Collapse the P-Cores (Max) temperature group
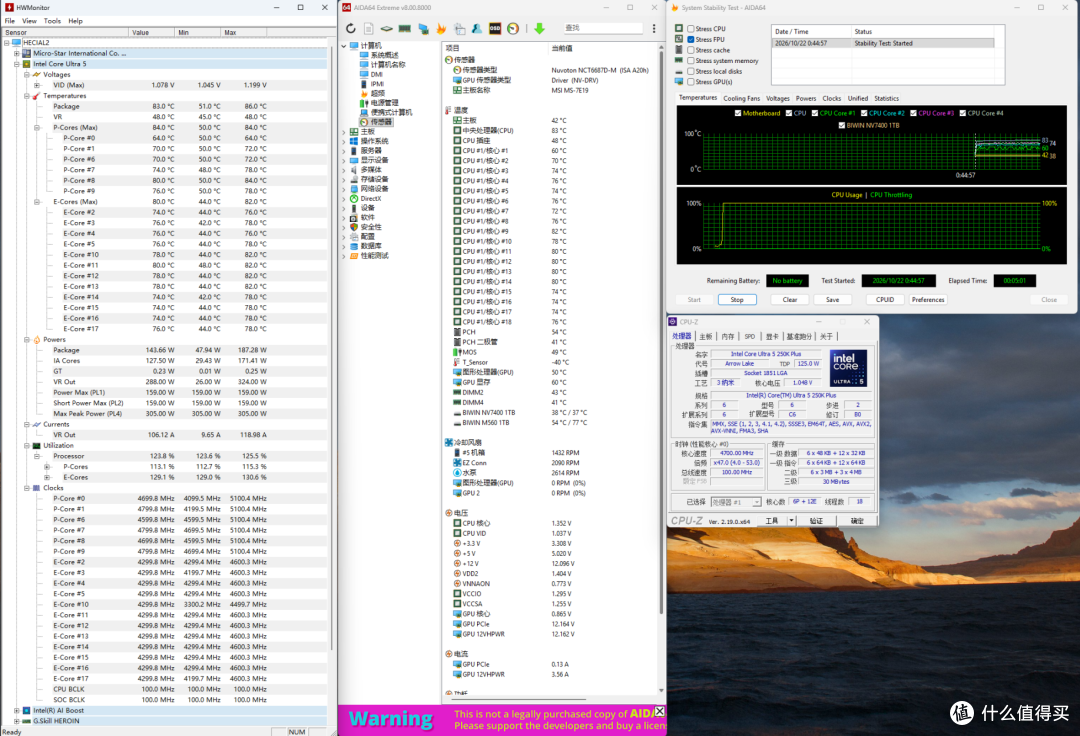Image resolution: width=1080 pixels, height=736 pixels. 37,127
